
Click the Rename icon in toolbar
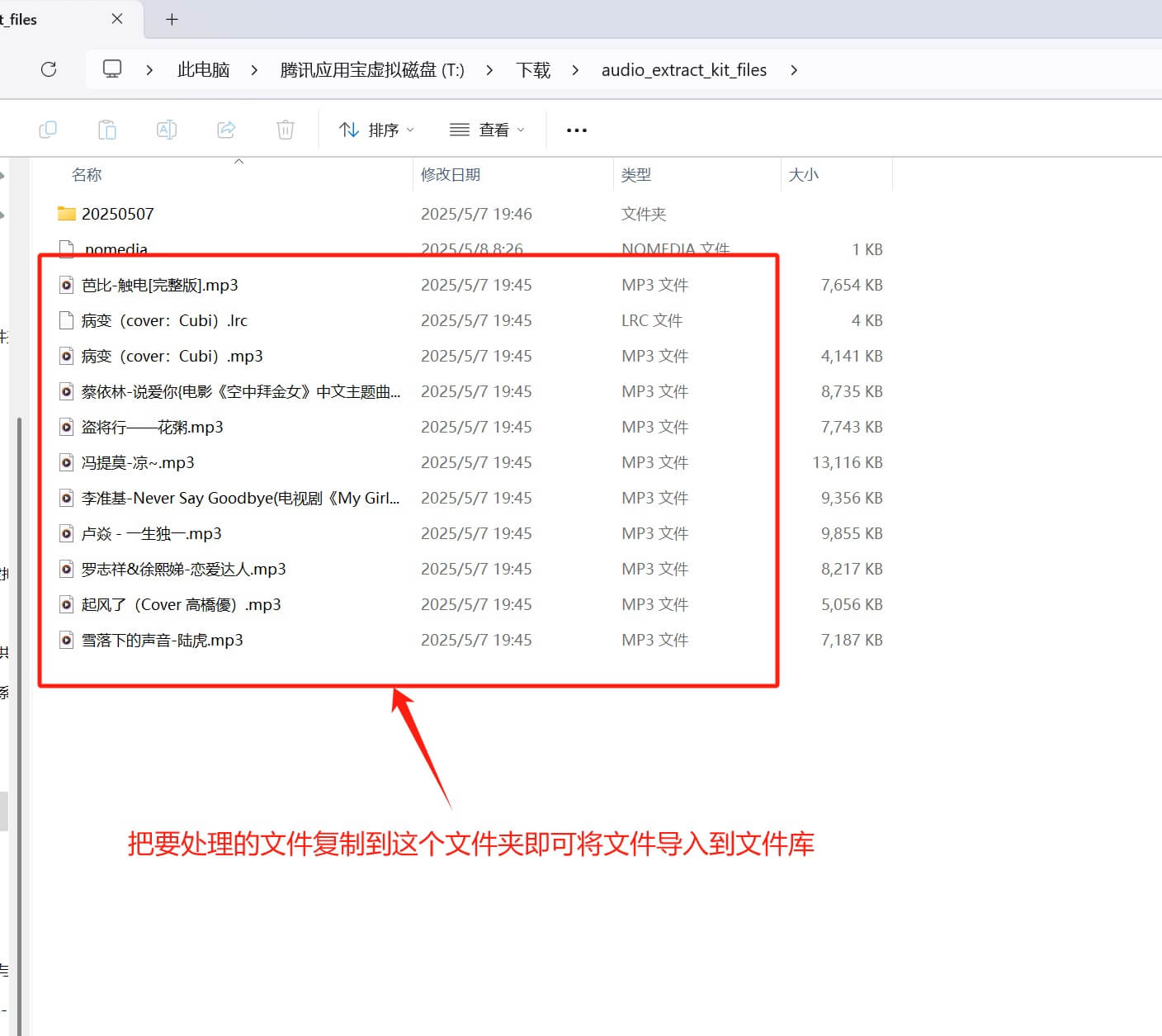click(x=167, y=130)
